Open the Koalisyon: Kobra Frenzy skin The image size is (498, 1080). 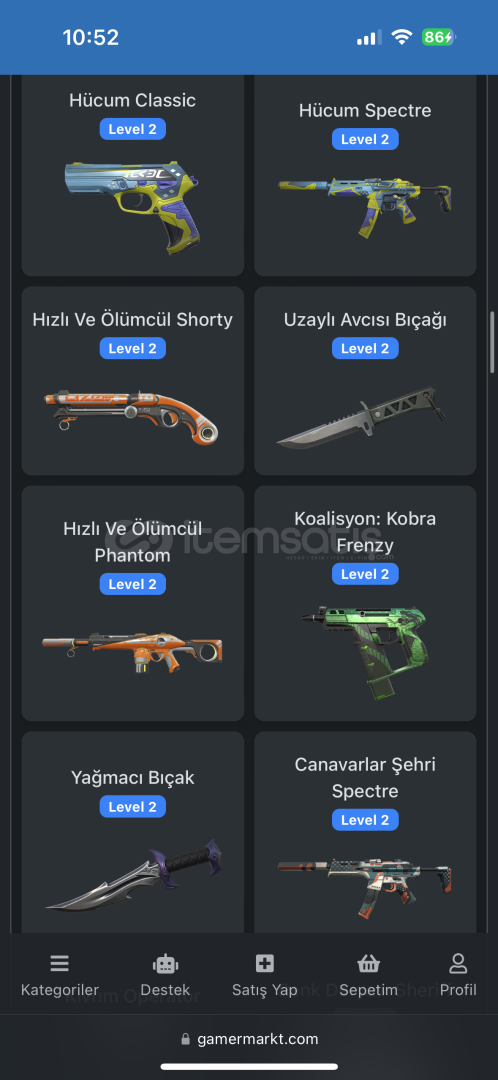tap(365, 603)
